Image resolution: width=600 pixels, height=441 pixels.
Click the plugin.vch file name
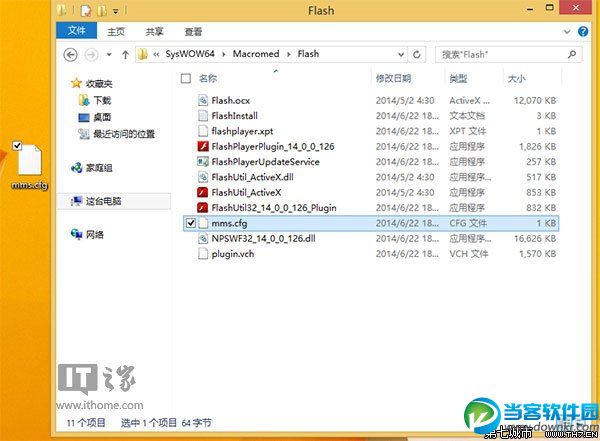(x=233, y=254)
